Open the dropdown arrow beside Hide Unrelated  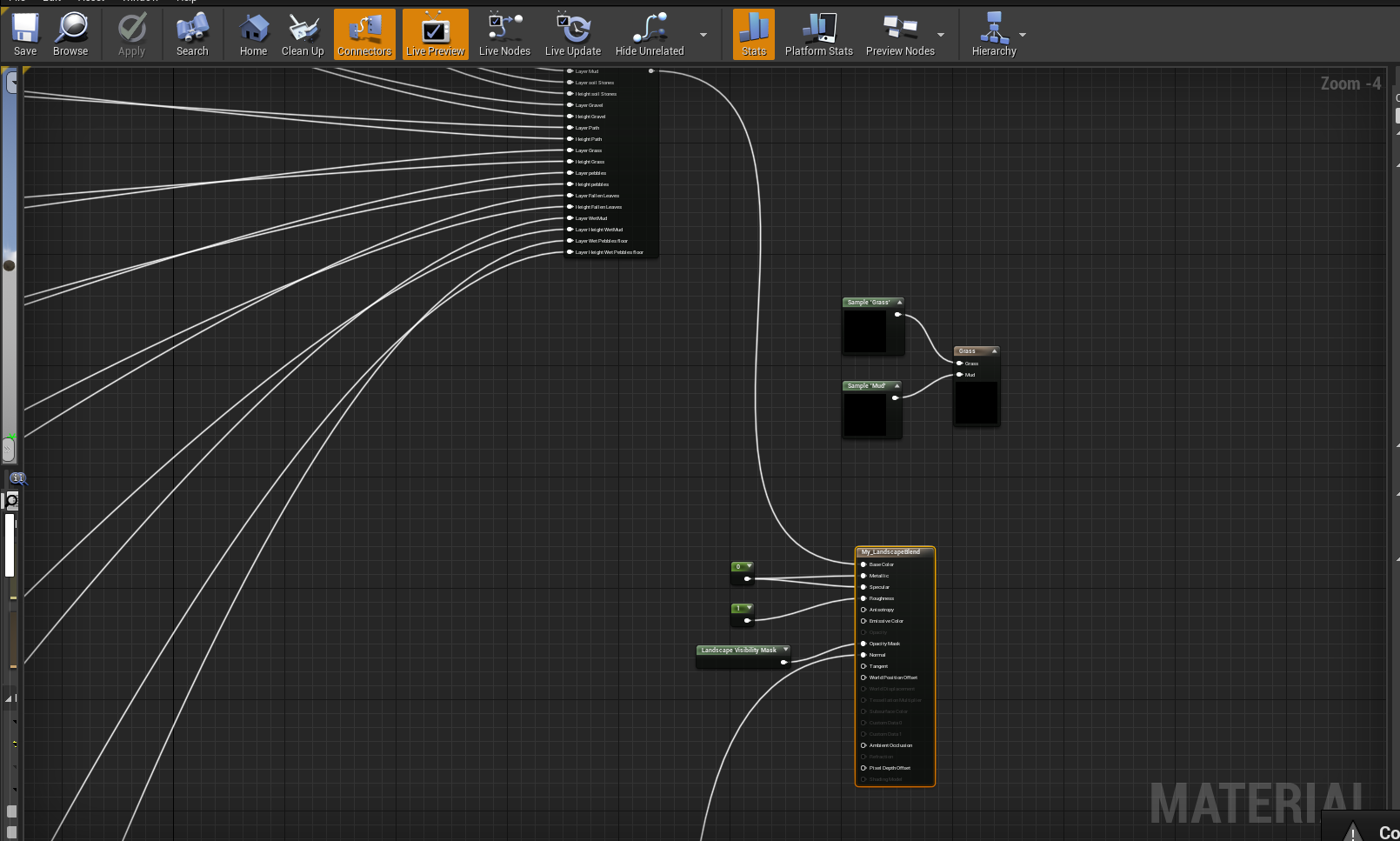[703, 35]
